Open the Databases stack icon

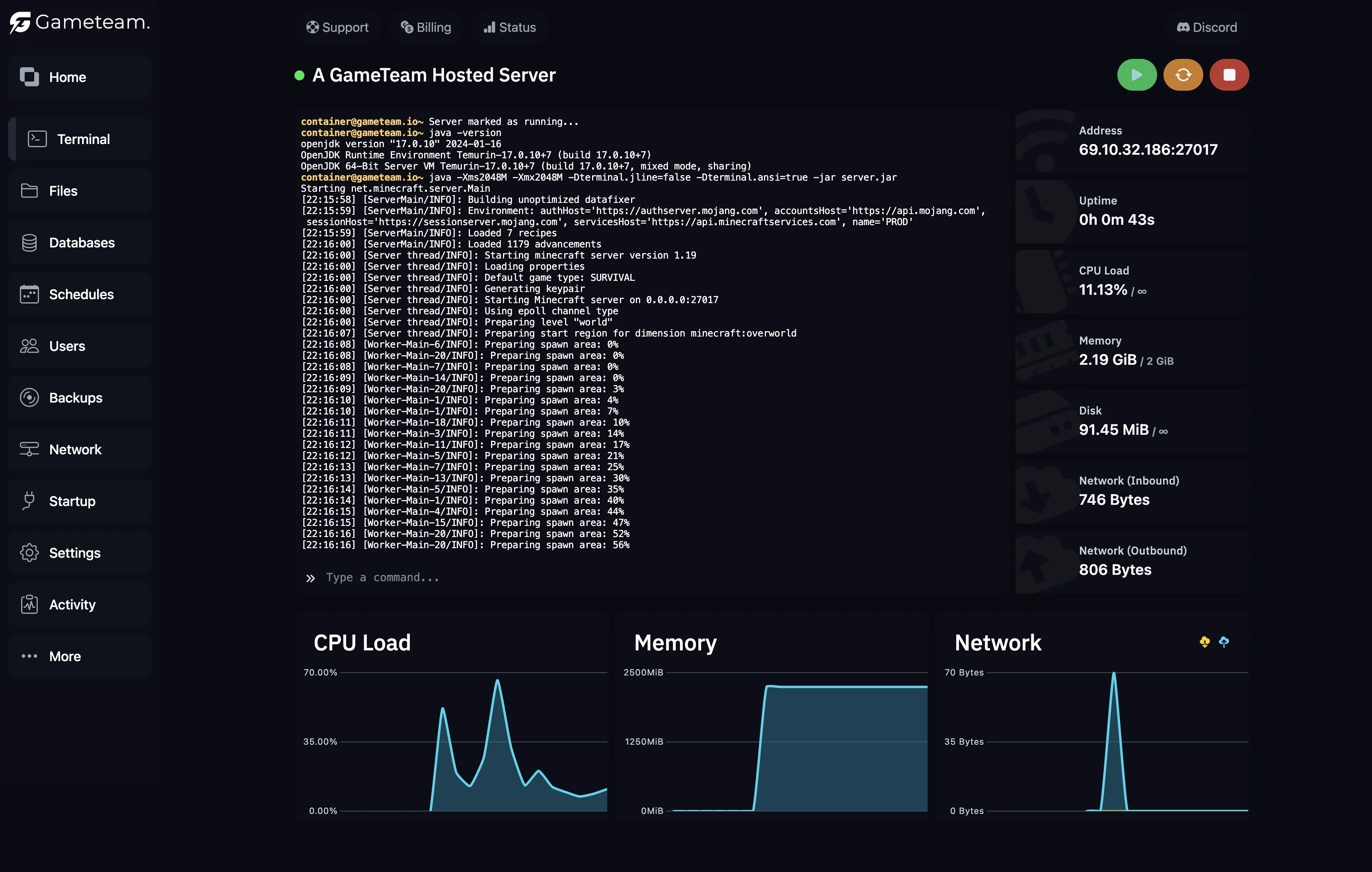tap(29, 243)
